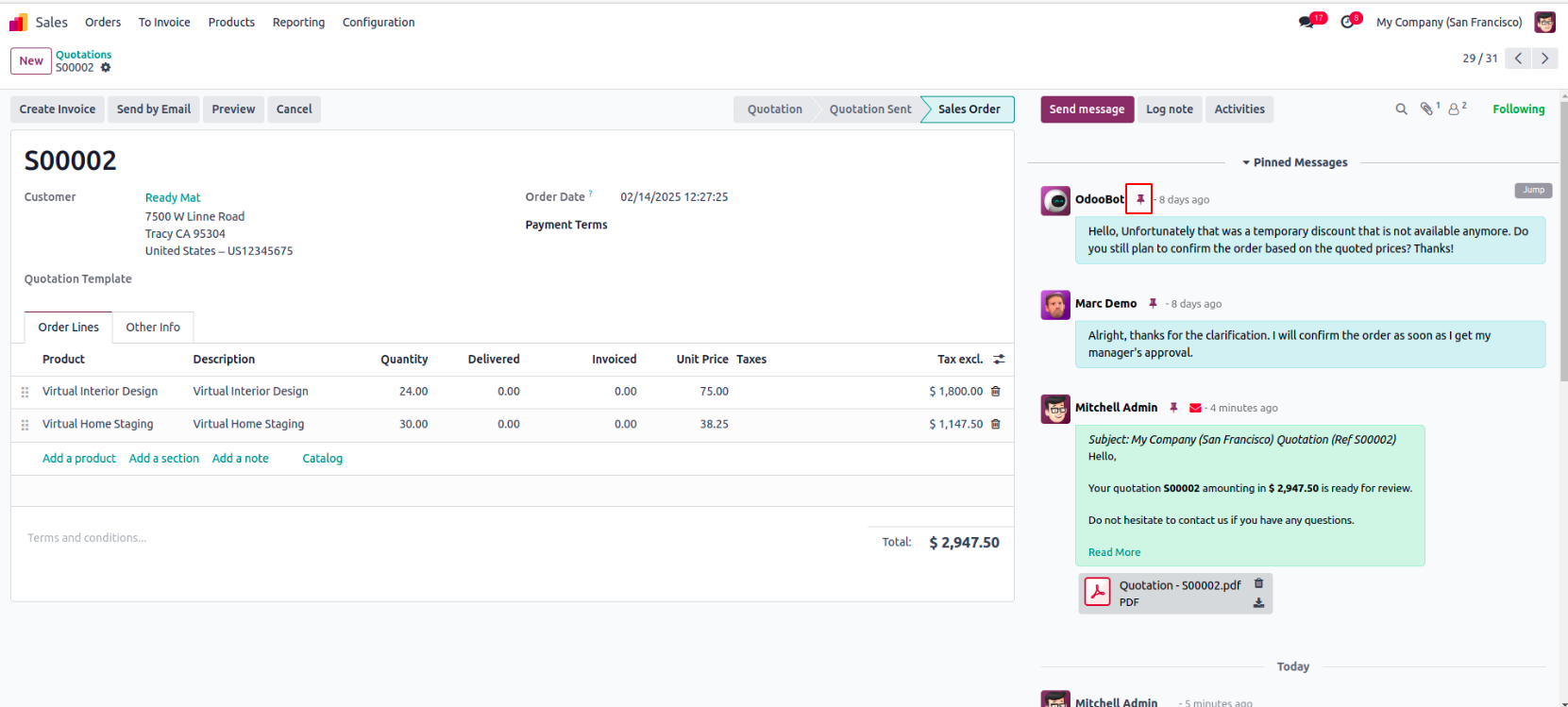Click the Sales app logo icon

18,22
